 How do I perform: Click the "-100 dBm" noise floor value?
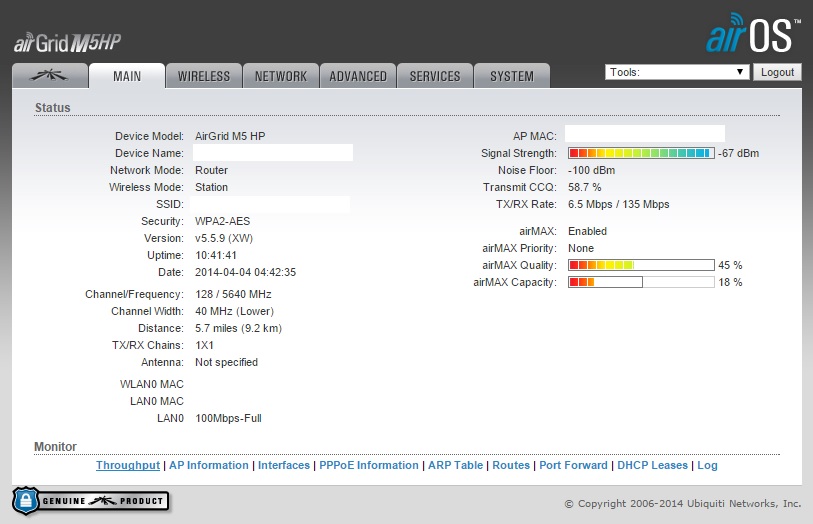[x=591, y=170]
